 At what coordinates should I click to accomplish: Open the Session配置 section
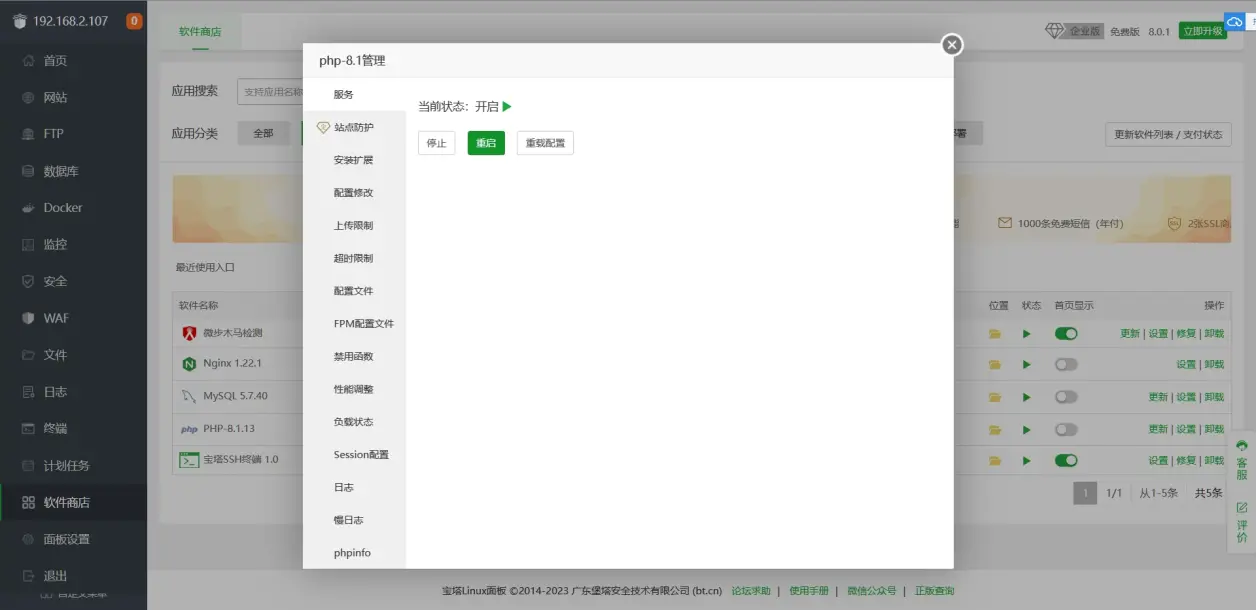(355, 455)
